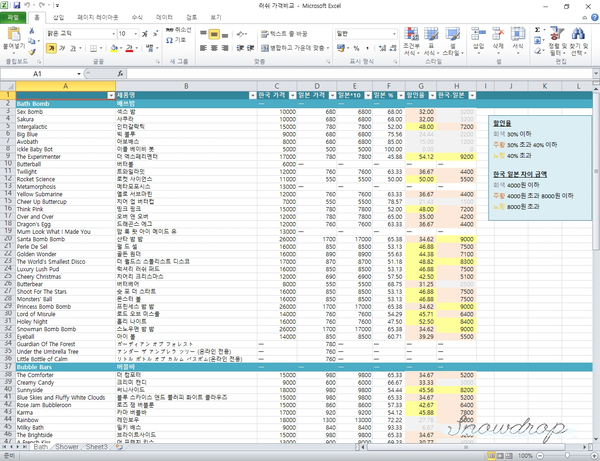Switch to the 삽입 ribbon tab

click(x=58, y=17)
